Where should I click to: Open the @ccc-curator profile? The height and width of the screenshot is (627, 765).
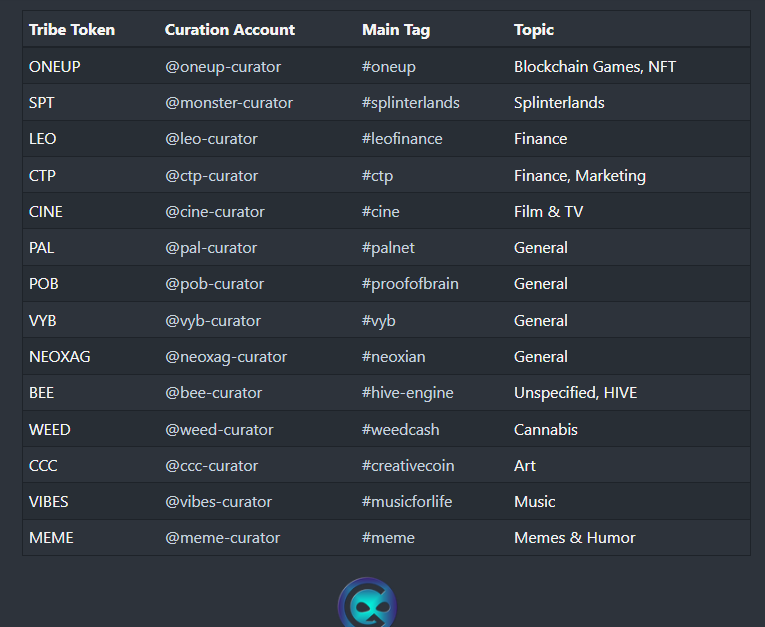click(x=211, y=466)
